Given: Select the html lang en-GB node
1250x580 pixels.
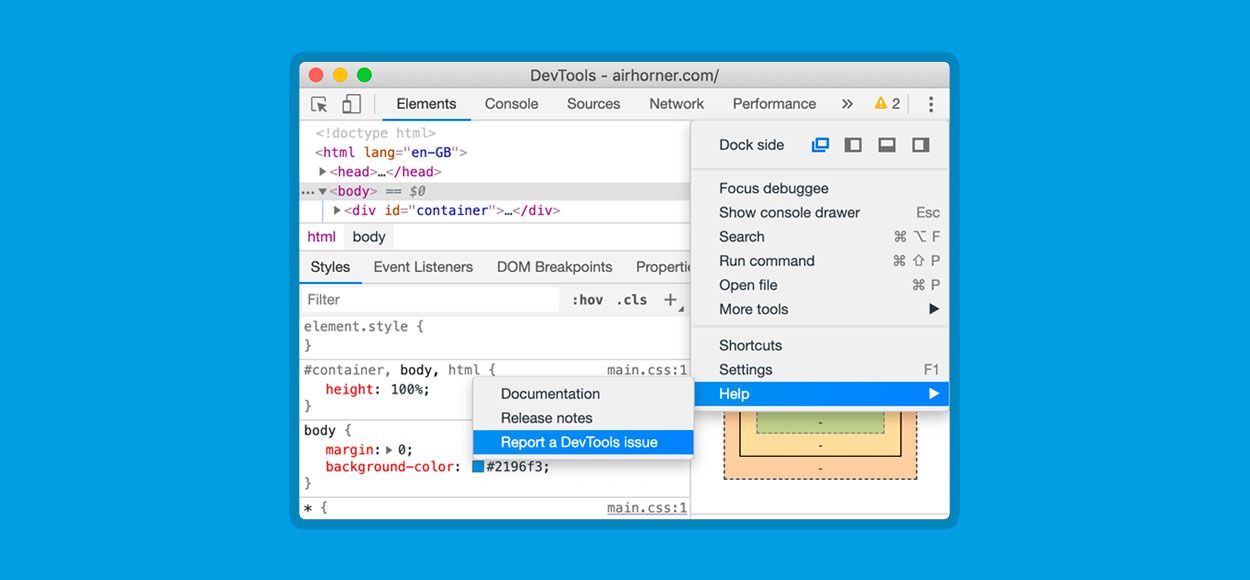Looking at the screenshot, I should tap(391, 153).
